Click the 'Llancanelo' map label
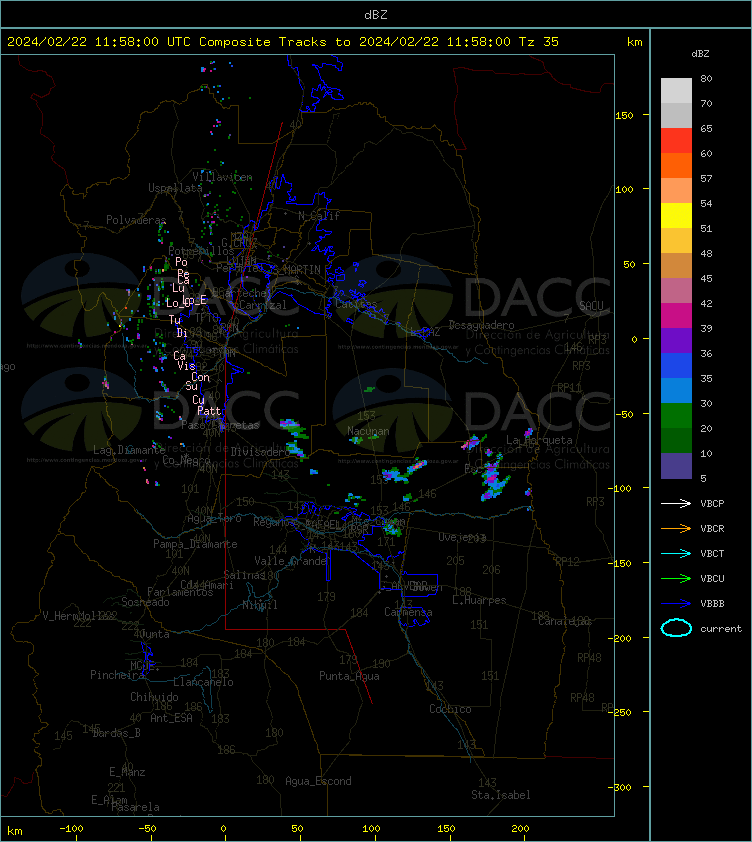The image size is (752, 842). [x=203, y=682]
